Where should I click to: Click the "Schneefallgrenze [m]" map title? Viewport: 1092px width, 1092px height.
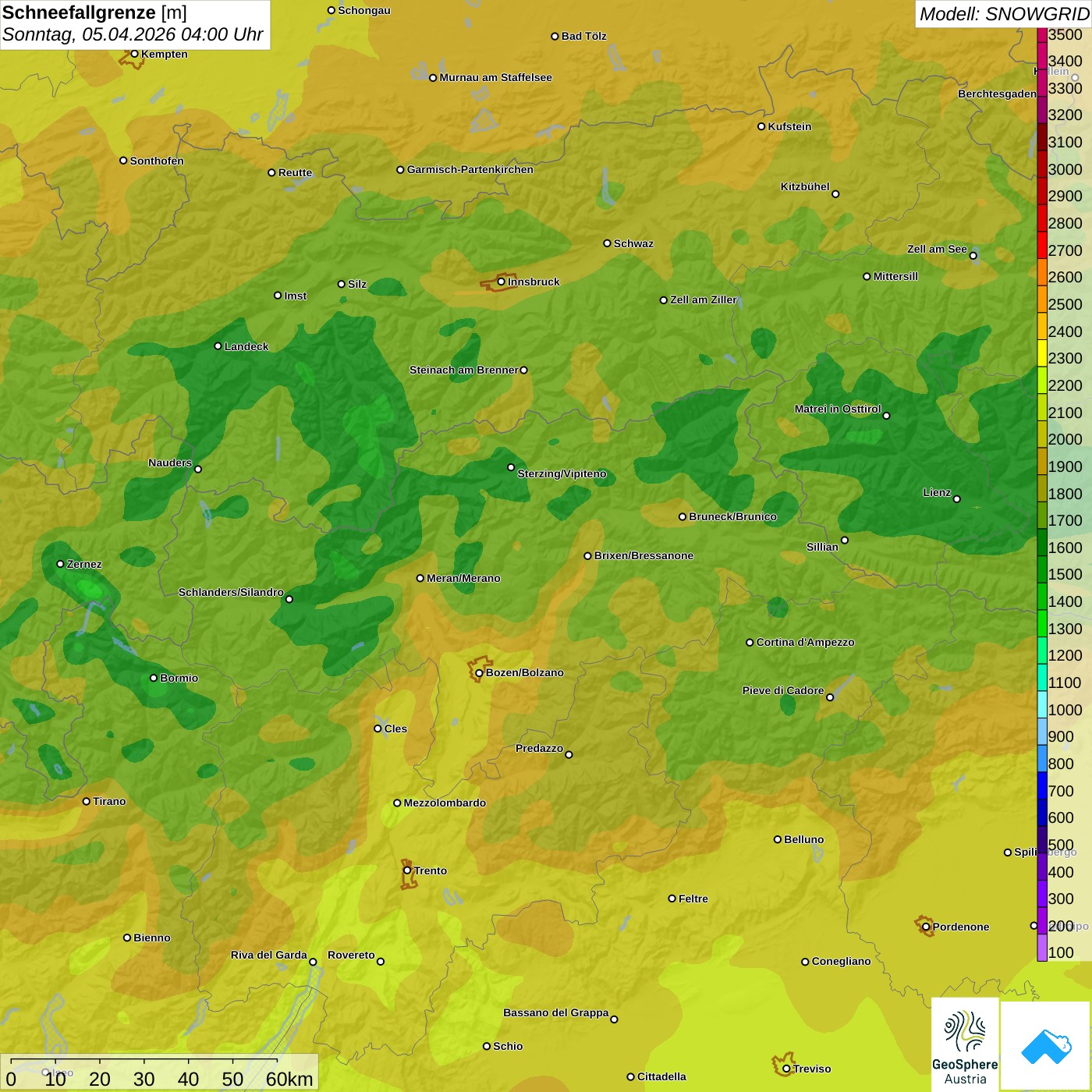click(94, 13)
